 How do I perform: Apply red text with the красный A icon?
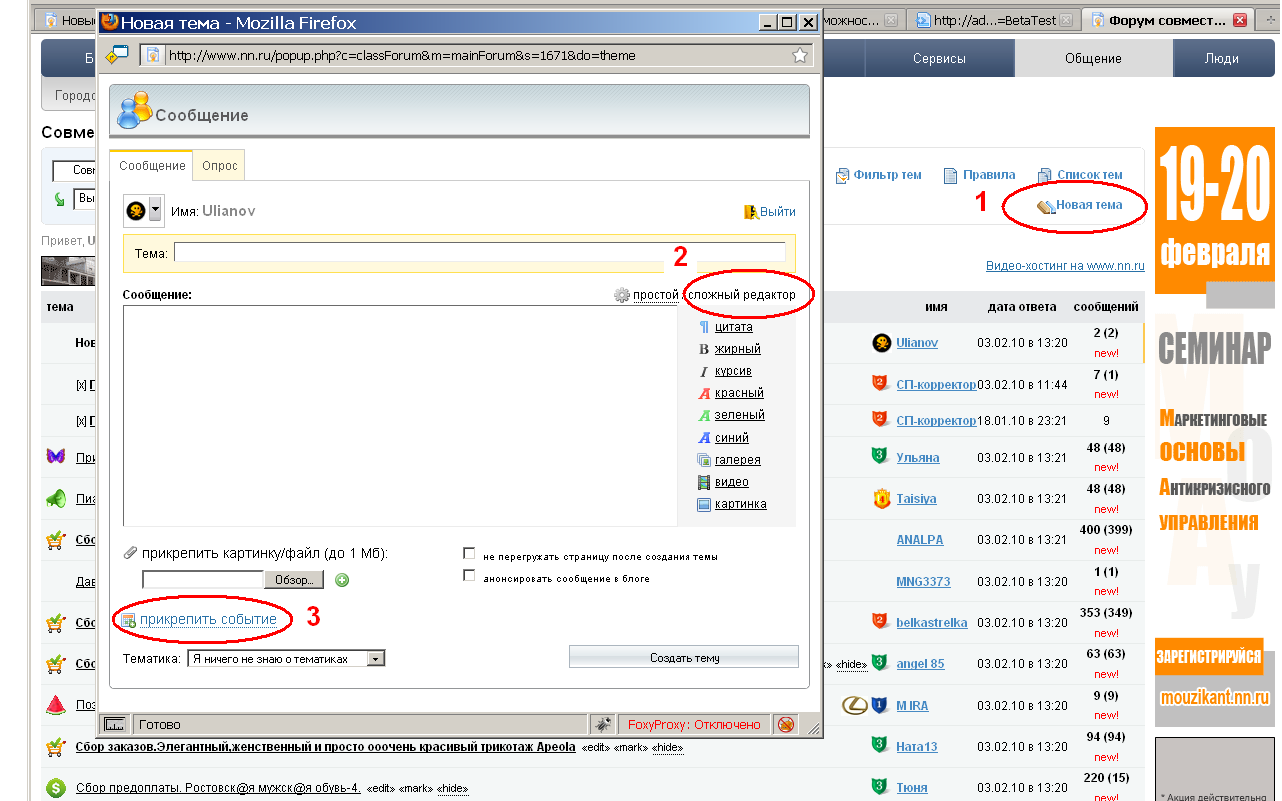[704, 393]
